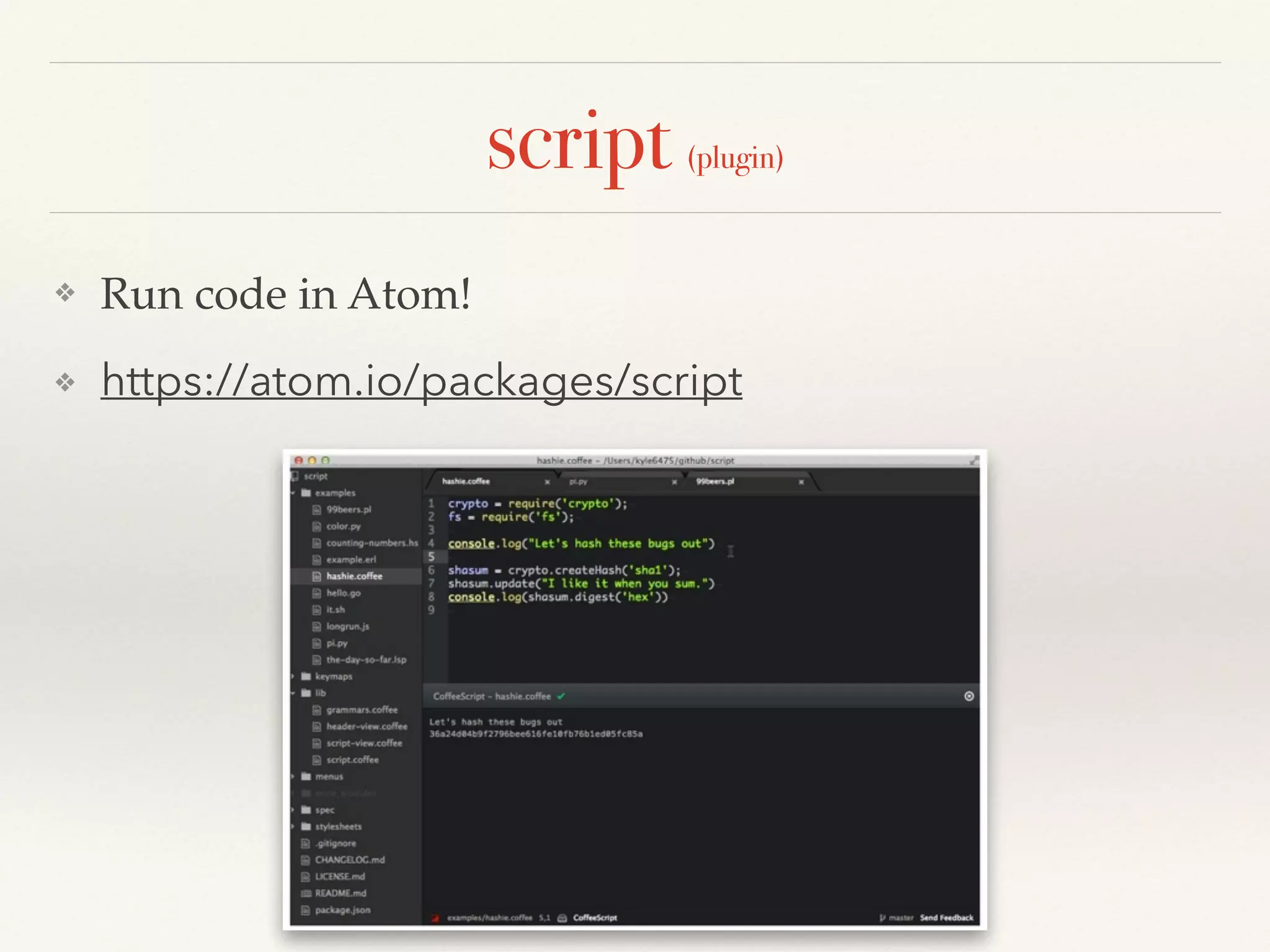Click the file icon next to counting-numbers.hs
The width and height of the screenshot is (1270, 952).
tap(316, 543)
